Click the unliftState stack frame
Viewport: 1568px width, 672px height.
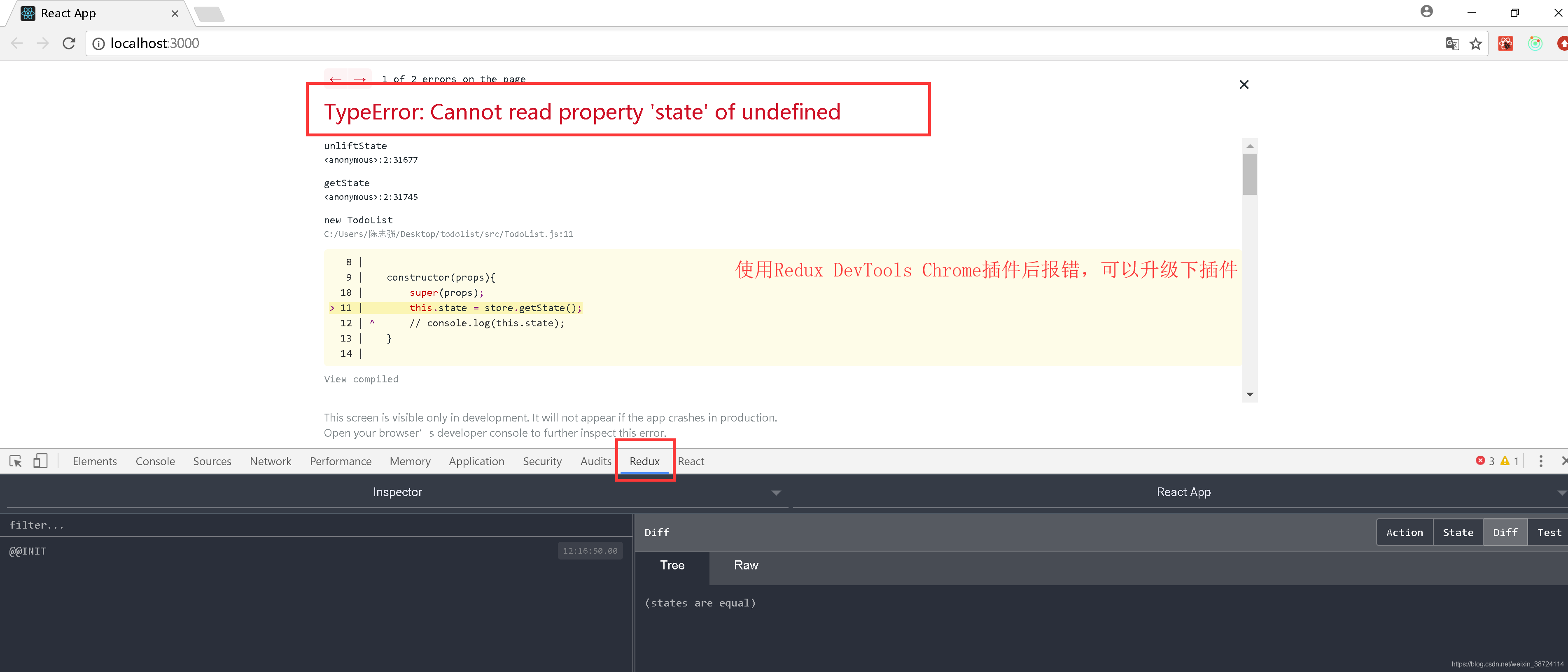pos(355,146)
